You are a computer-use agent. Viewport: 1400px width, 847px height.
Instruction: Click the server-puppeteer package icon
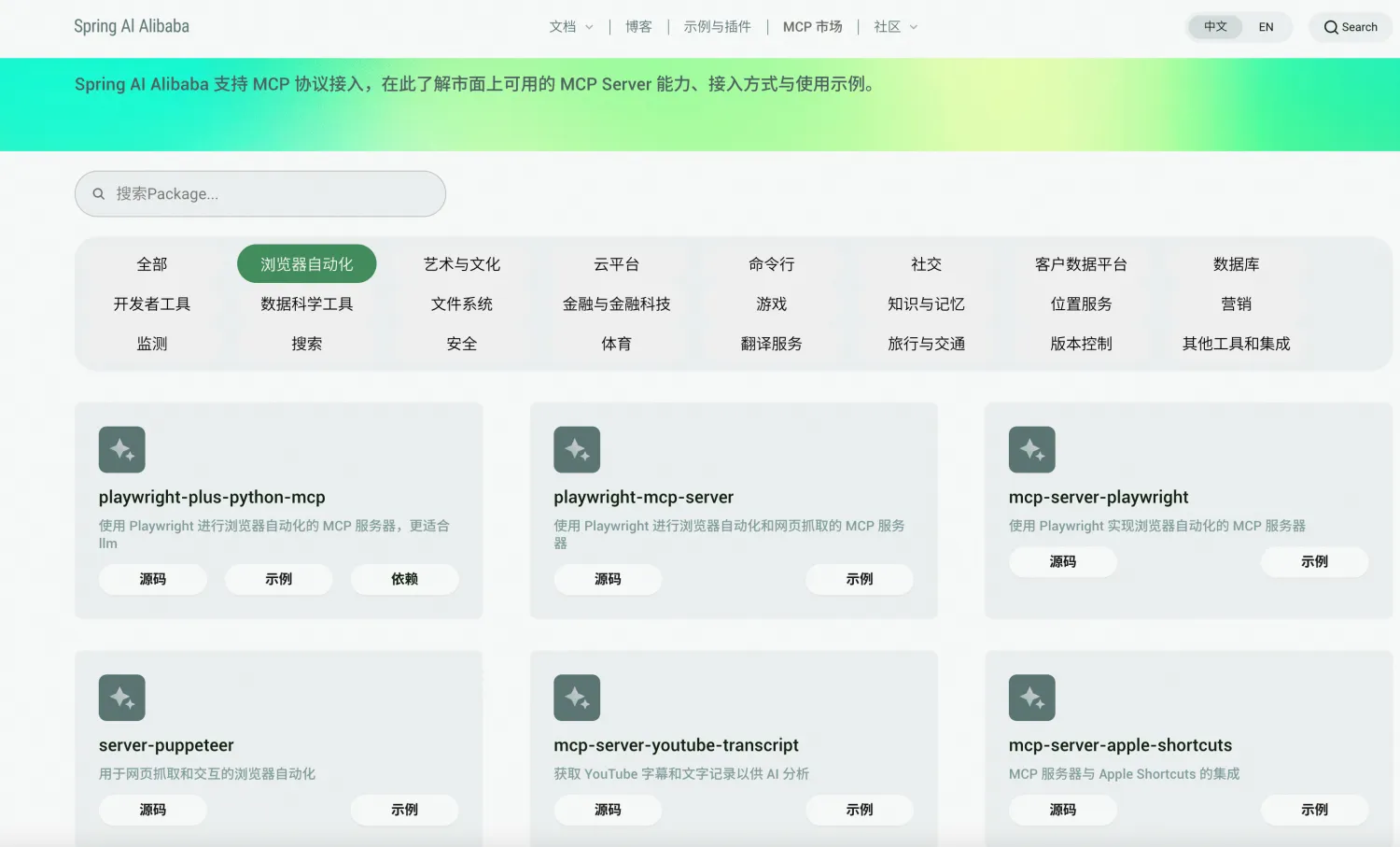tap(122, 698)
